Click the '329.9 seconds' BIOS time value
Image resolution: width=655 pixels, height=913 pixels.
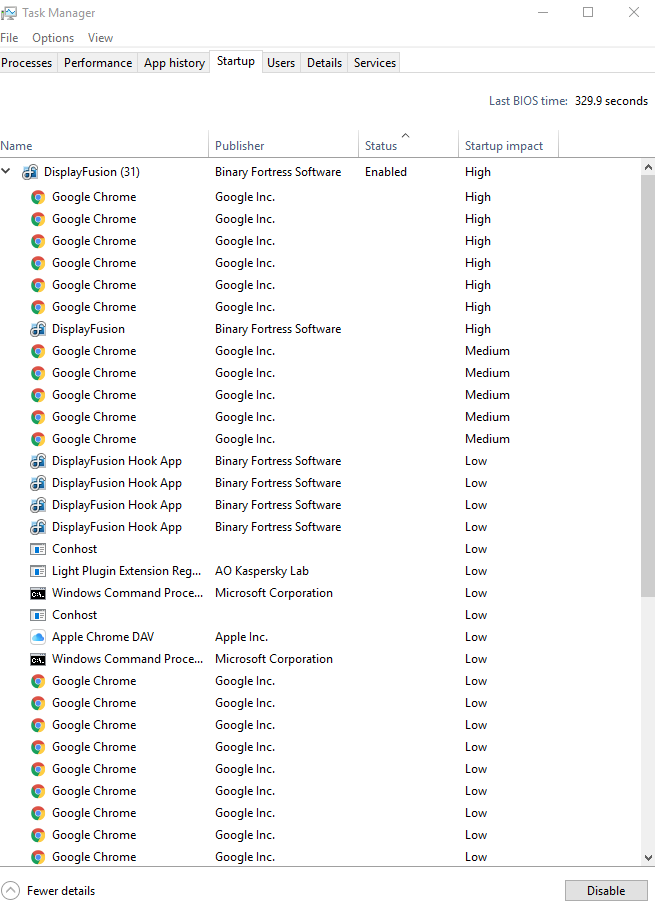coord(611,101)
